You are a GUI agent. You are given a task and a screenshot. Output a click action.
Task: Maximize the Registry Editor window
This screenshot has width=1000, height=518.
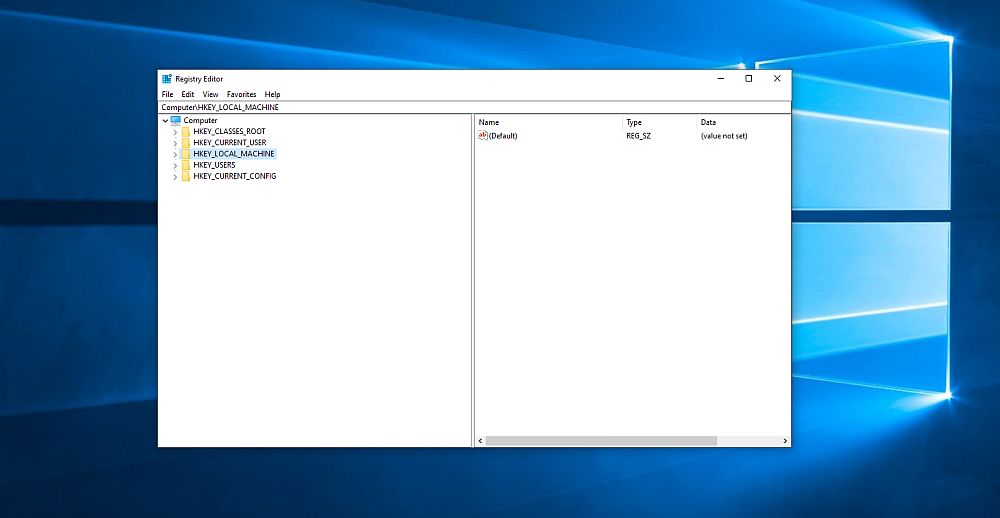click(x=749, y=79)
